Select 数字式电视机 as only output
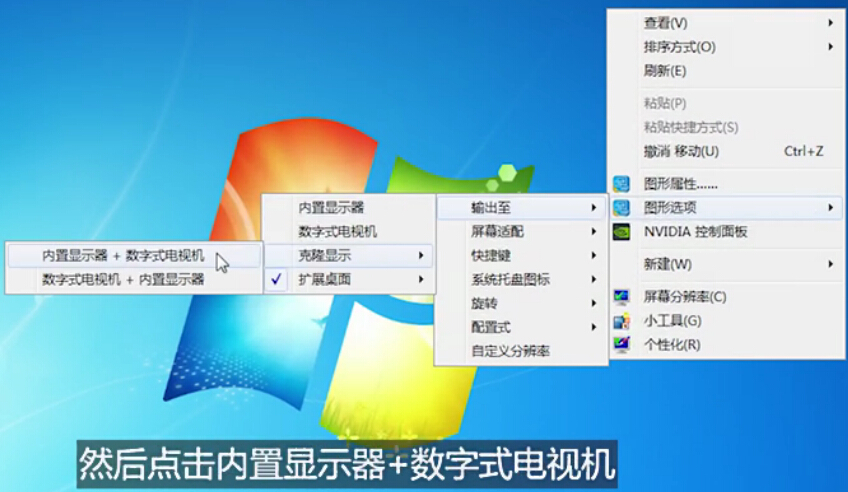This screenshot has width=848, height=492. click(337, 231)
